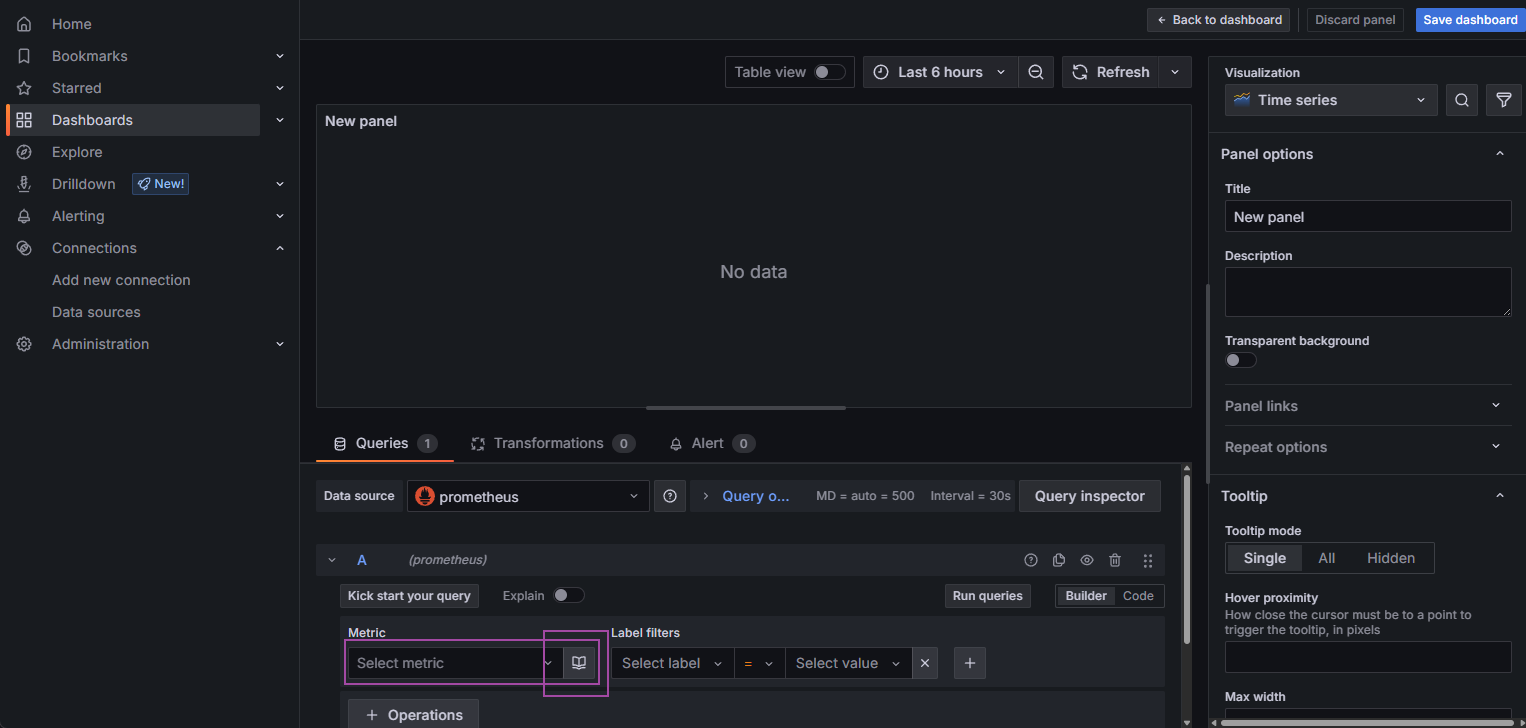Image resolution: width=1526 pixels, height=728 pixels.
Task: Open the visualization search icon
Action: pos(1462,100)
